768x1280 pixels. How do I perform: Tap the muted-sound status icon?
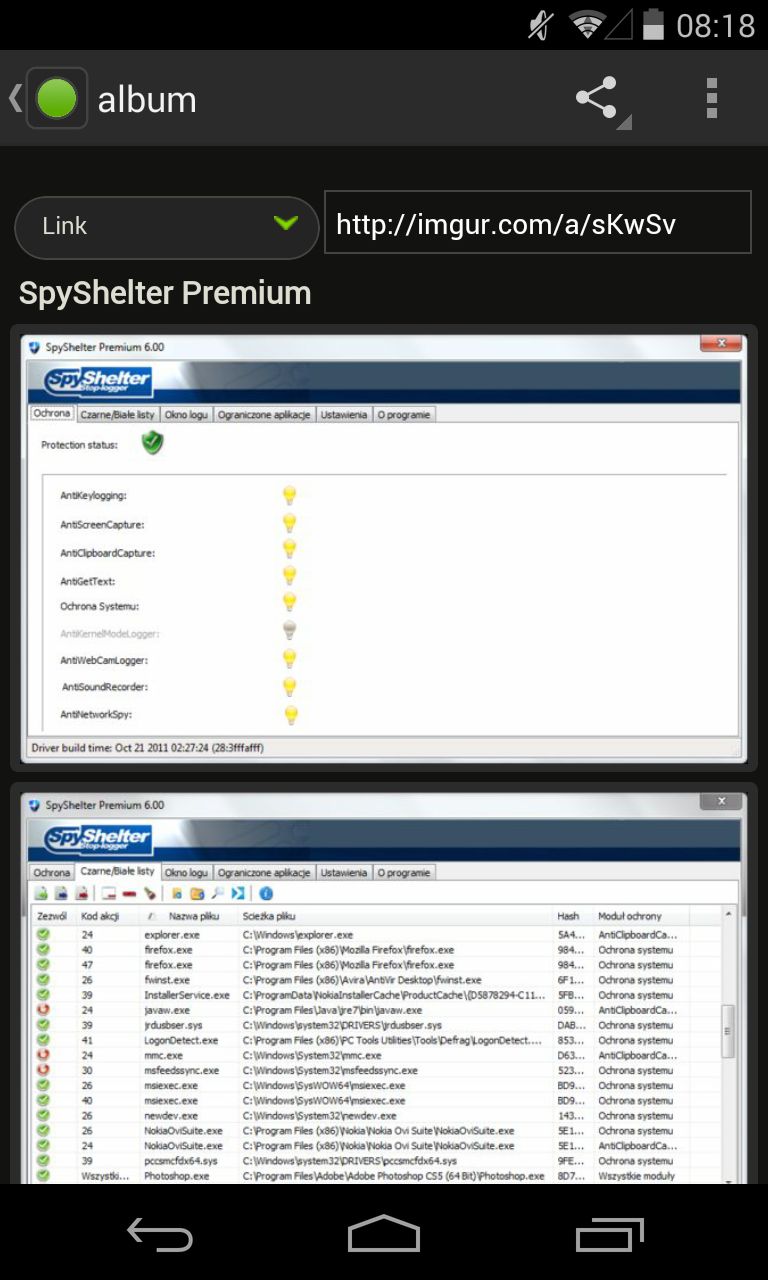pos(541,24)
